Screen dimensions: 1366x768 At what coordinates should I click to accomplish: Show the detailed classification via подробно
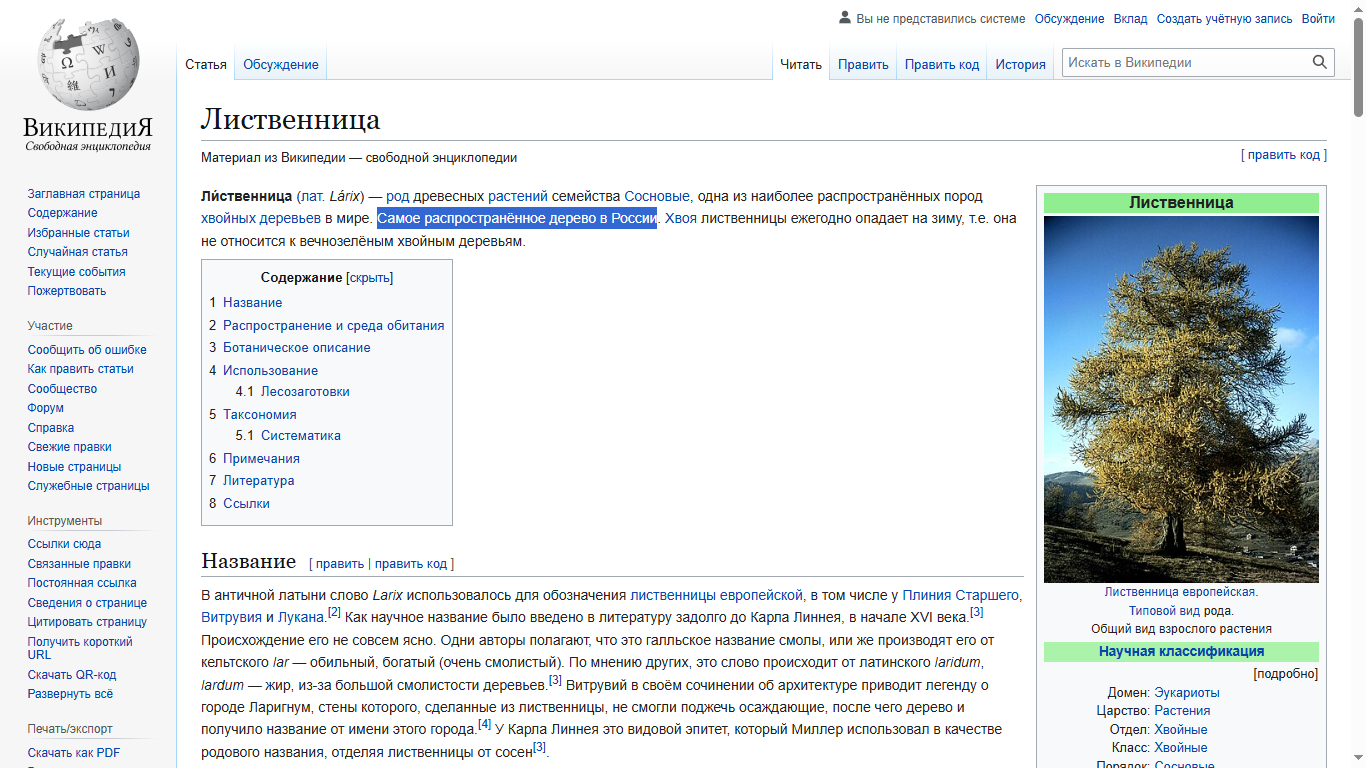(1285, 674)
